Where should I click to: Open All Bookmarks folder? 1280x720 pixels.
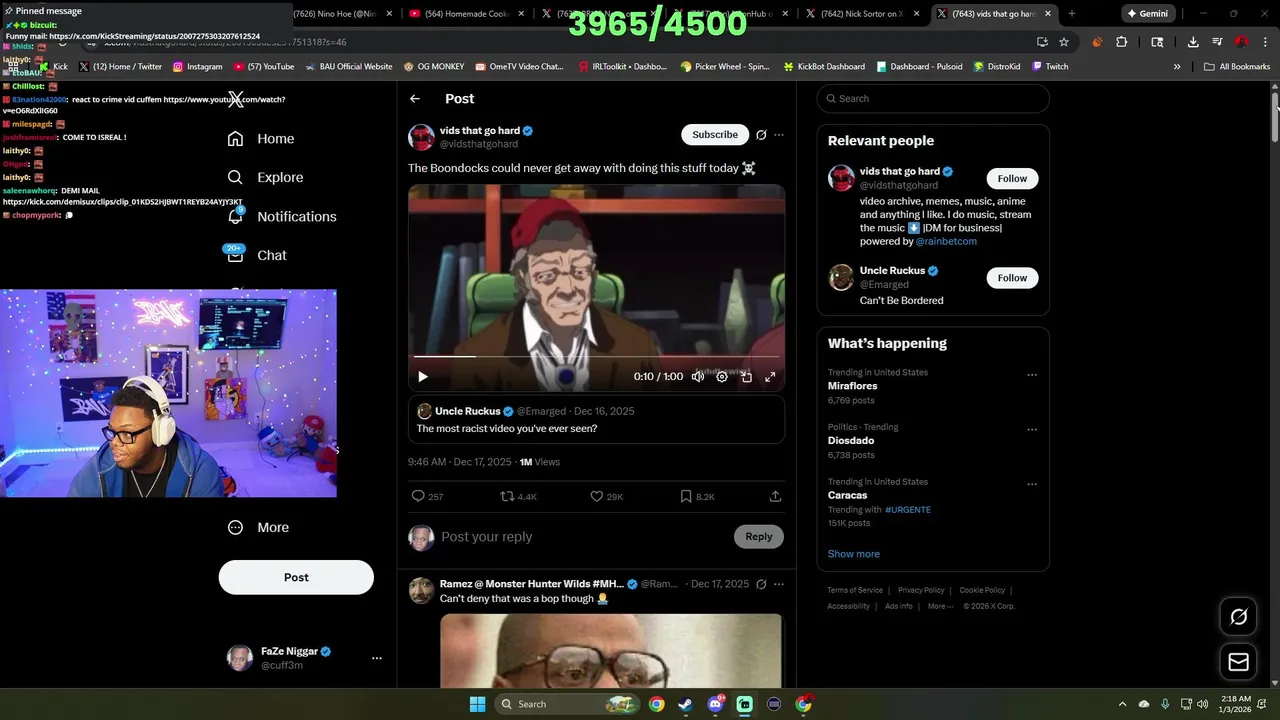pyautogui.click(x=1237, y=67)
